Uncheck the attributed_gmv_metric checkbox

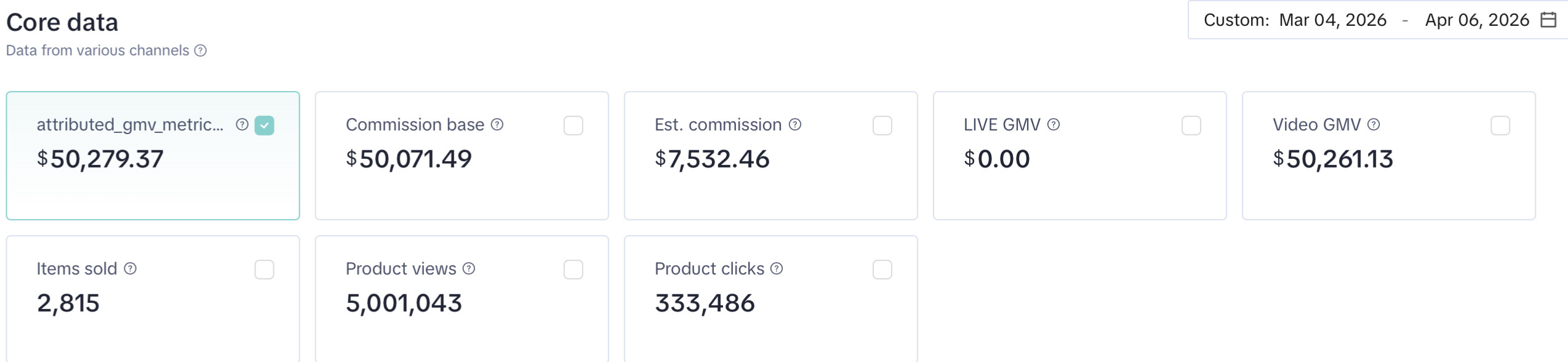[x=265, y=126]
